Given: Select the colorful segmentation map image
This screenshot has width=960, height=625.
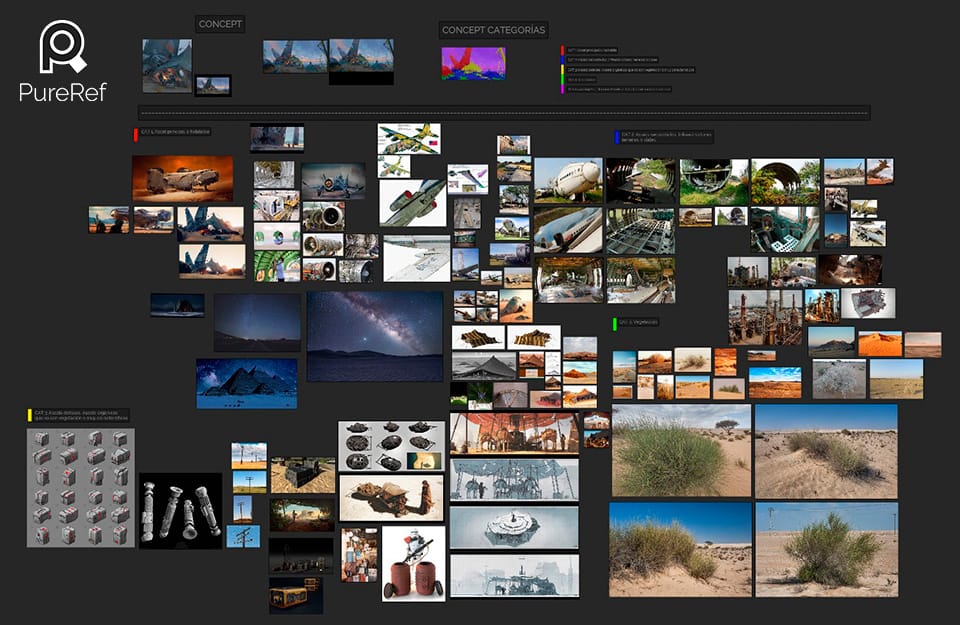Looking at the screenshot, I should click(x=474, y=64).
